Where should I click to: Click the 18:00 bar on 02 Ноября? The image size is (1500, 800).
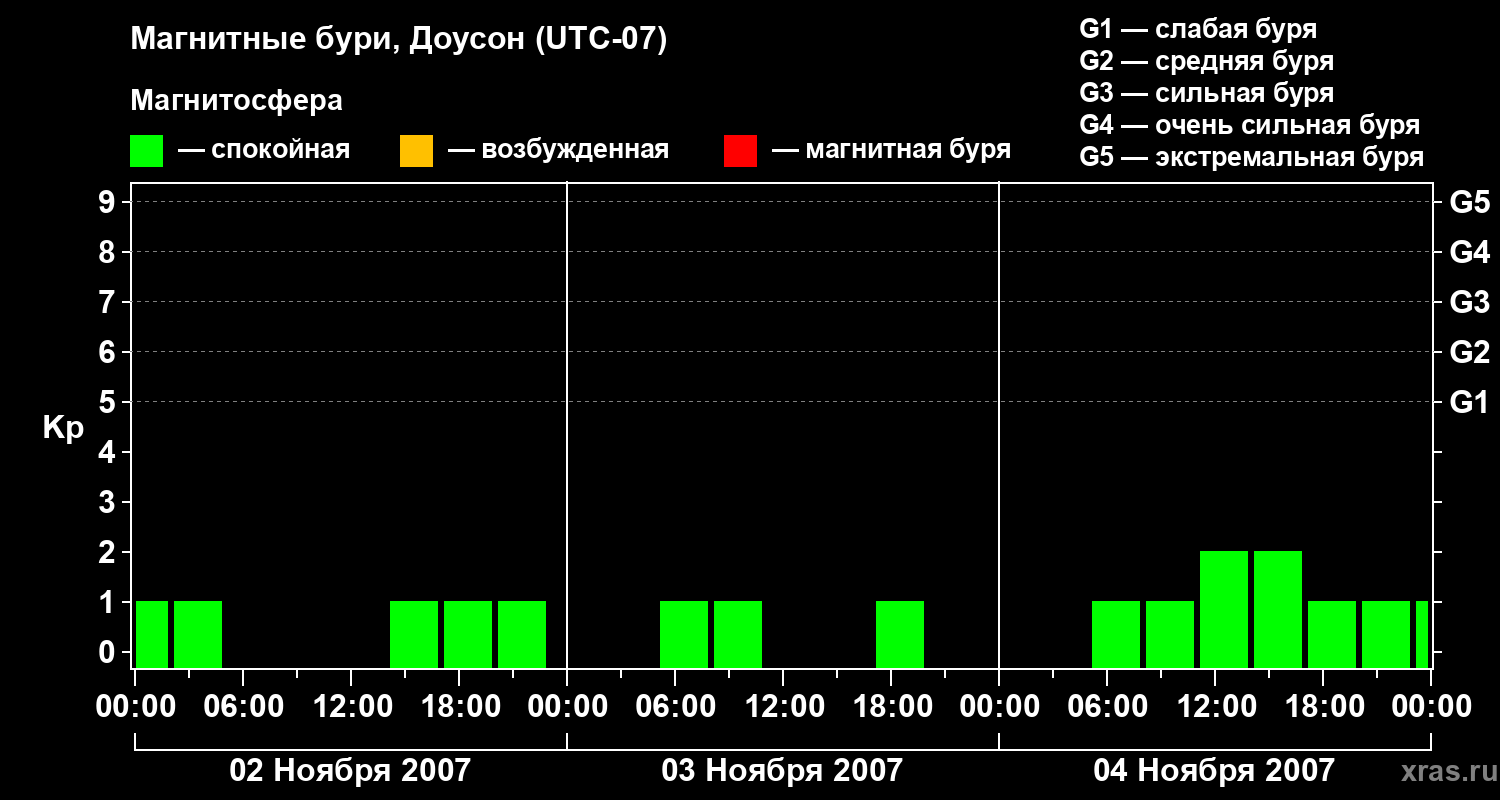[x=468, y=634]
